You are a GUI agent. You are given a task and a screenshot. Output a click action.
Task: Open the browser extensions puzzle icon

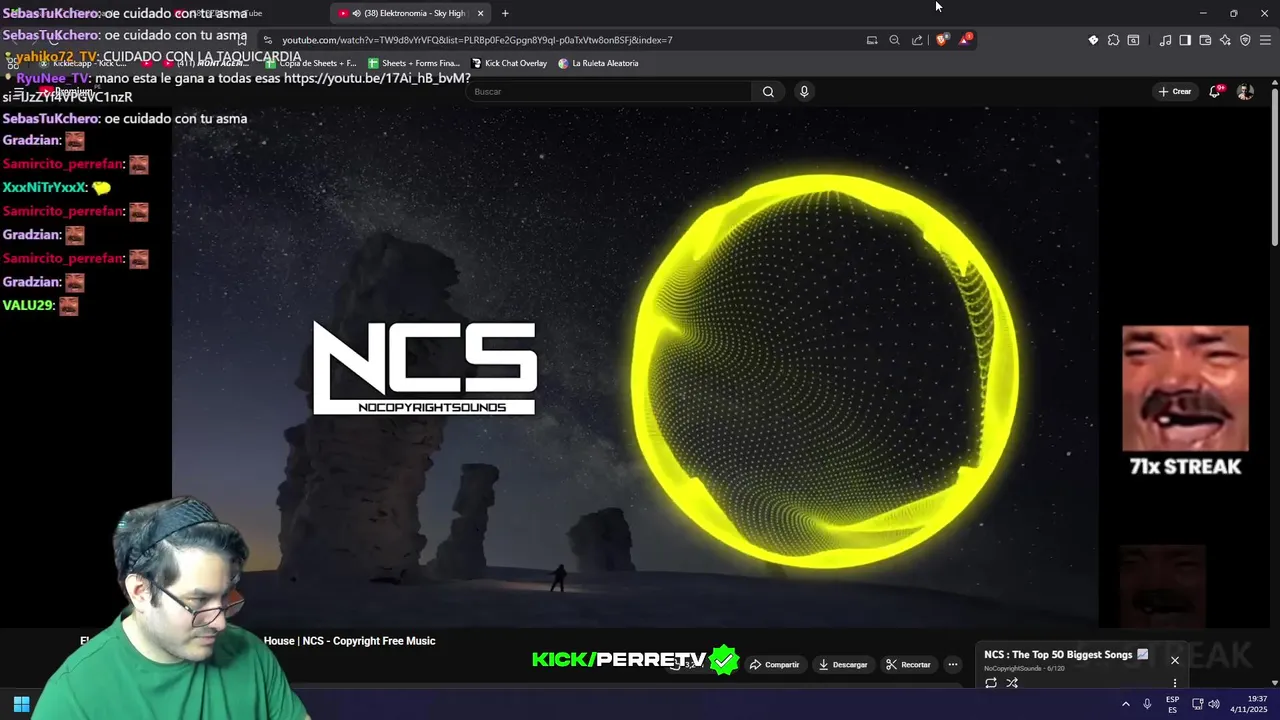[1113, 40]
